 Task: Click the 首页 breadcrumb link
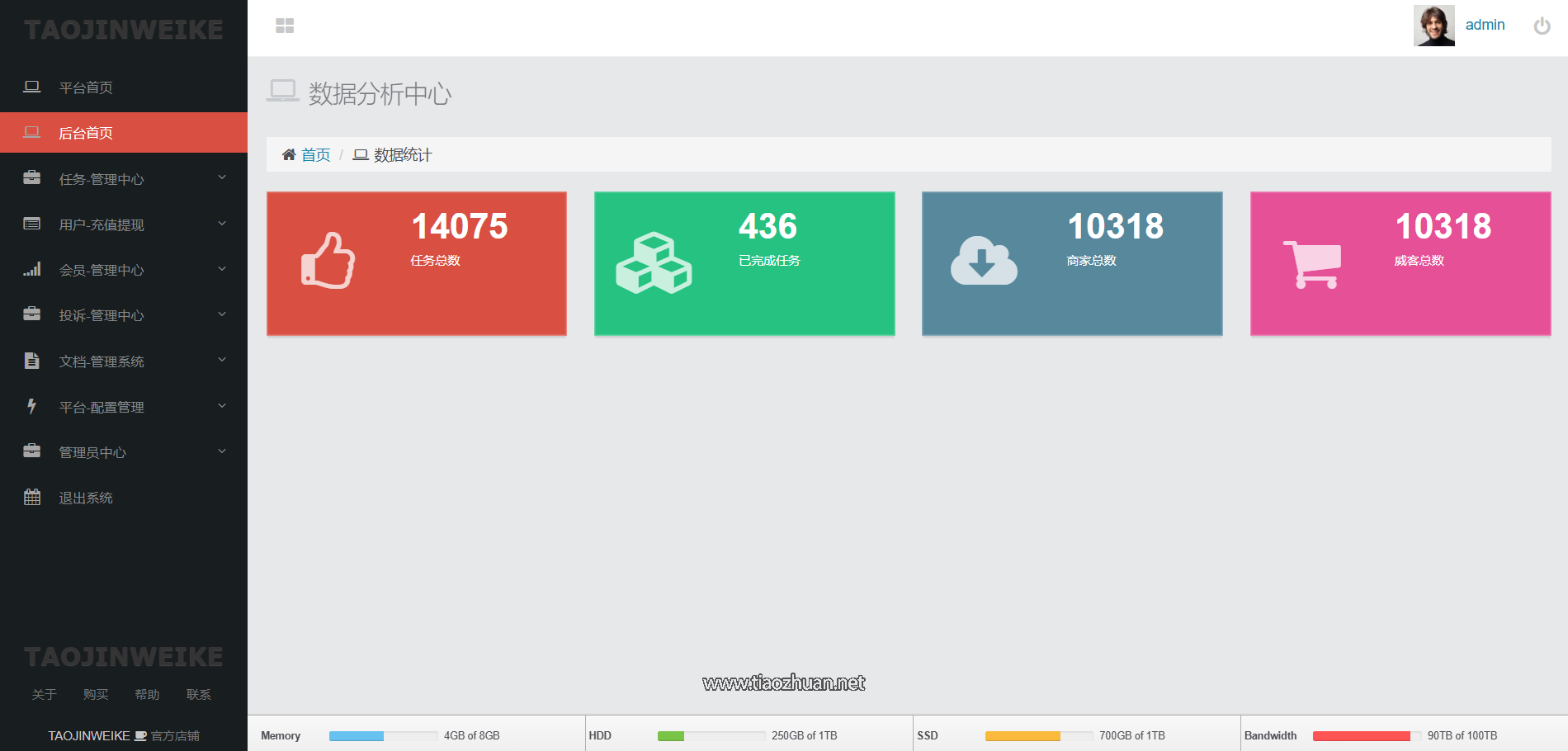(x=315, y=155)
